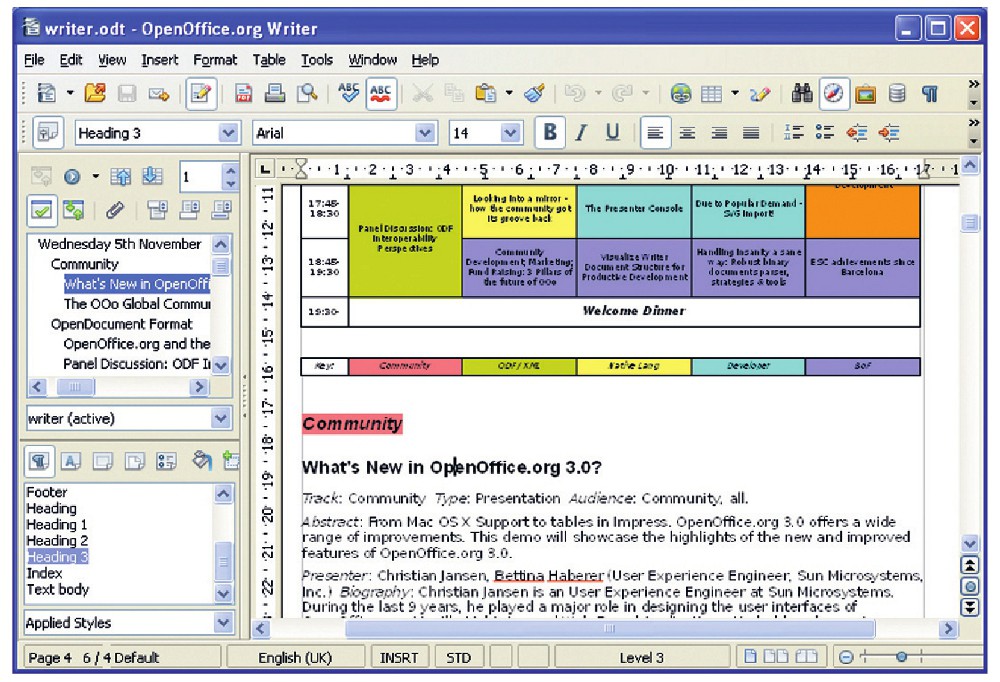This screenshot has width=1000, height=682.
Task: Open the Find & Replace binoculars icon
Action: click(802, 94)
